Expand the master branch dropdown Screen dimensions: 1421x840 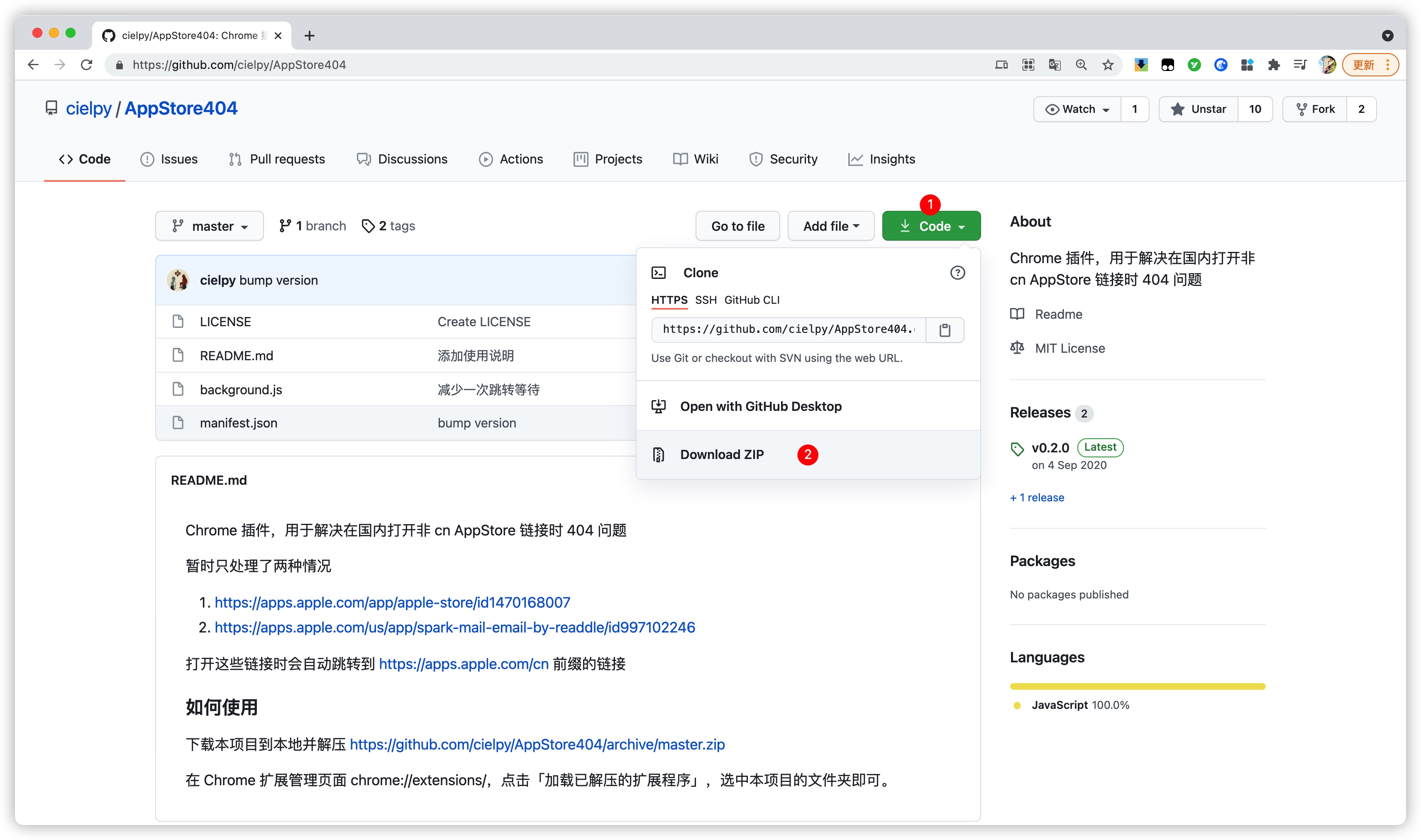click(x=210, y=227)
